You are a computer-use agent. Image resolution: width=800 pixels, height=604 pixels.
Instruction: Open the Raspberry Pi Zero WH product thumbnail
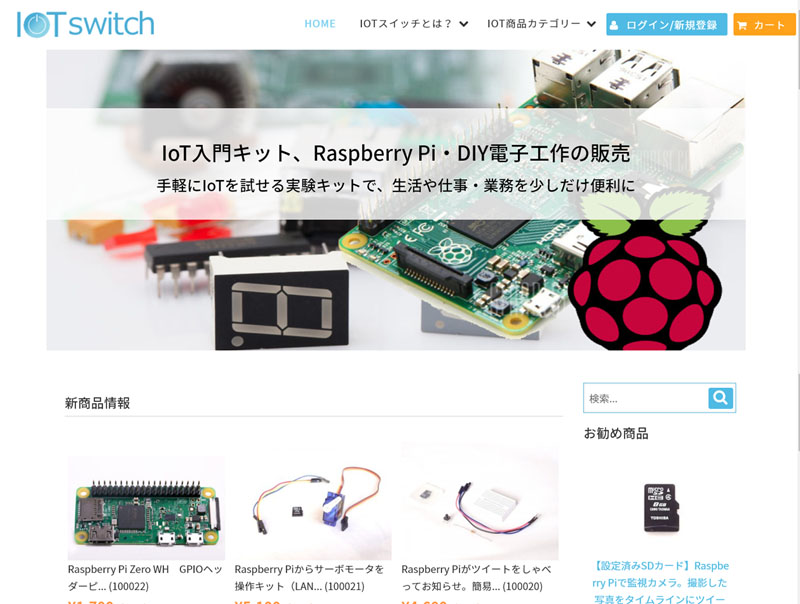pos(146,508)
